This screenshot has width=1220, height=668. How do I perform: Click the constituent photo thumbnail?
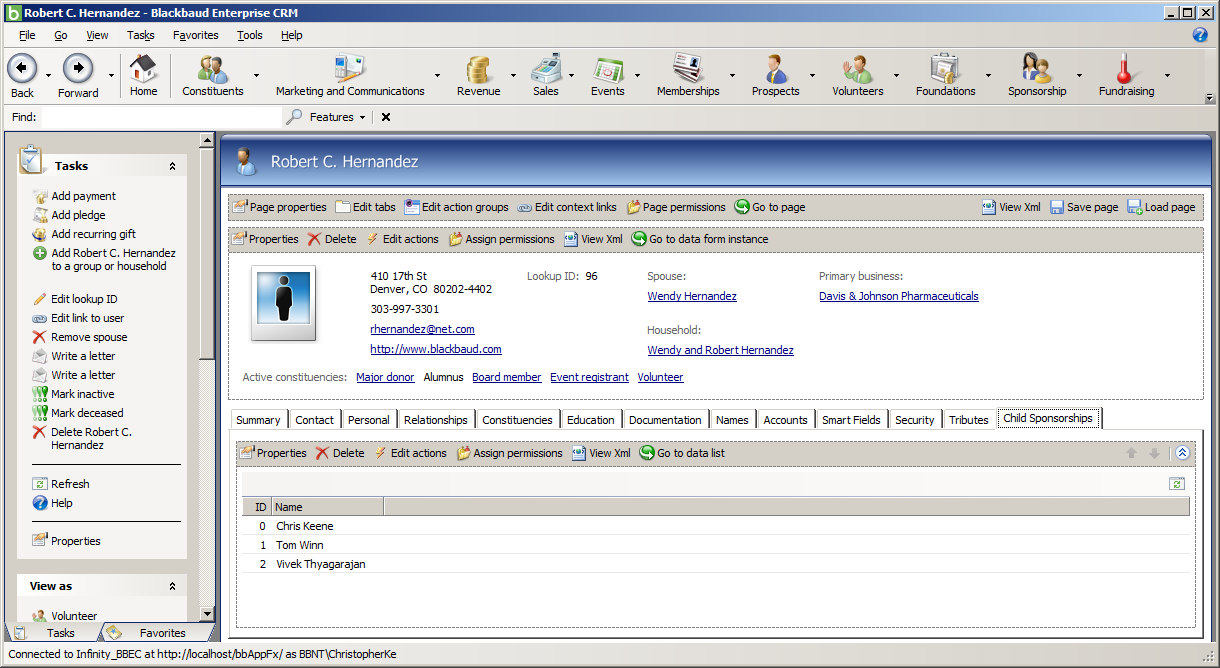(x=283, y=303)
